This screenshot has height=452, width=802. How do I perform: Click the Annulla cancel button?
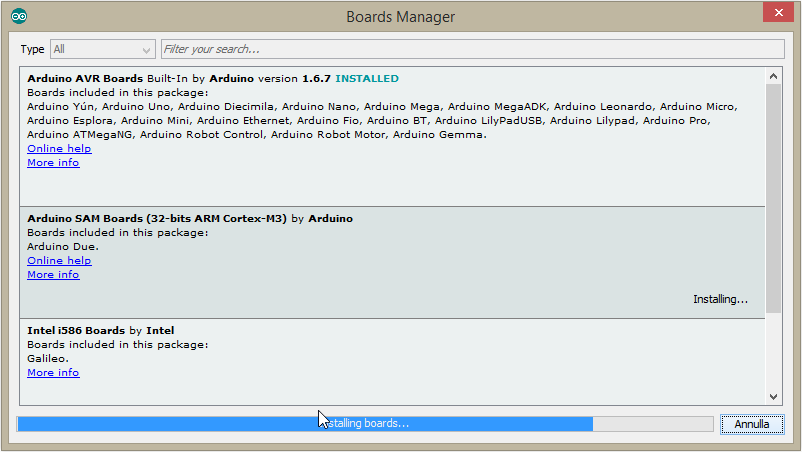752,424
